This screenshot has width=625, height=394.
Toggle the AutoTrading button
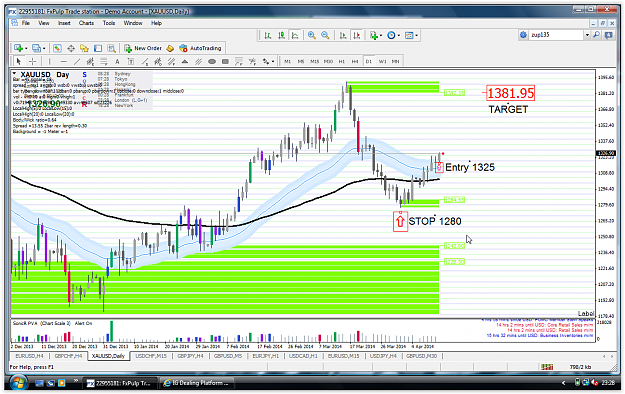click(x=200, y=48)
